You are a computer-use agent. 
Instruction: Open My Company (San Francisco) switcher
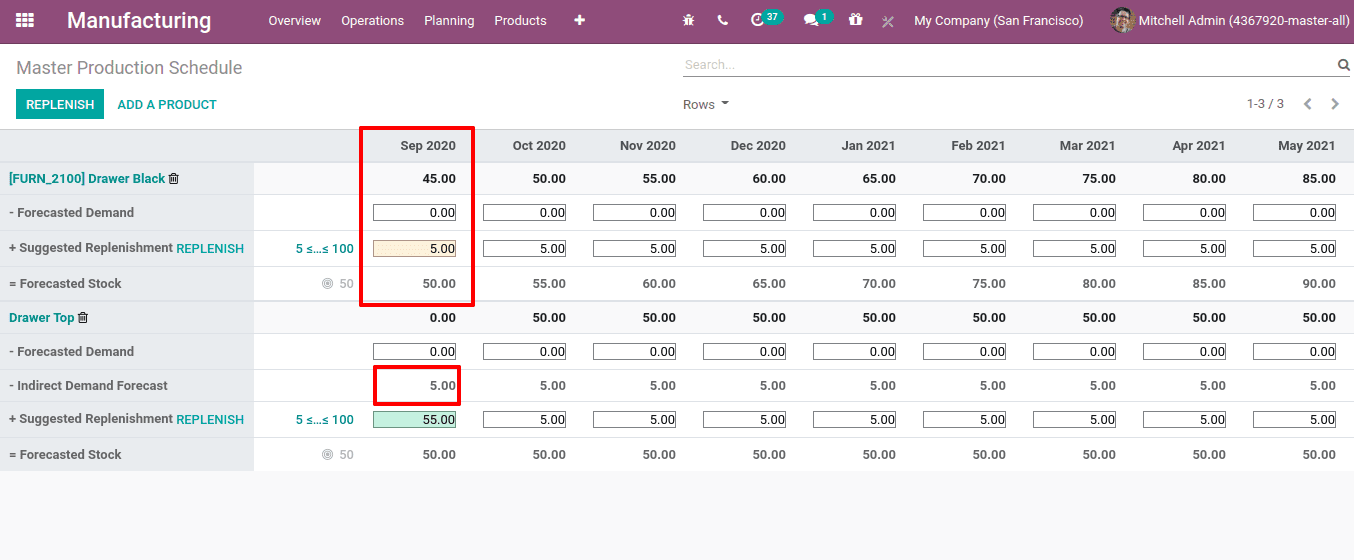click(x=998, y=20)
